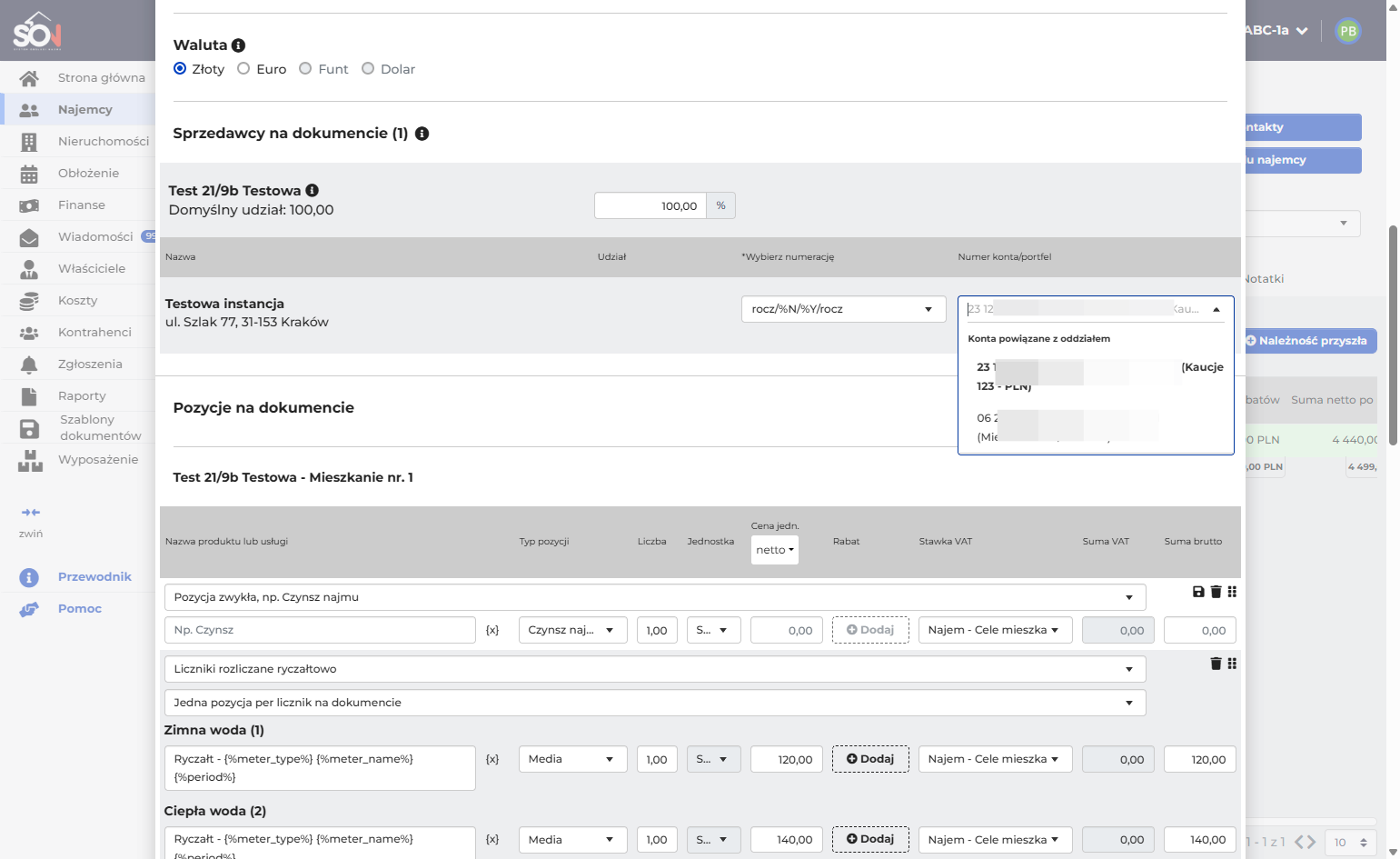Viewport: 1400px width, 859px height.
Task: Open Pomoc help link in sidebar
Action: tap(80, 609)
